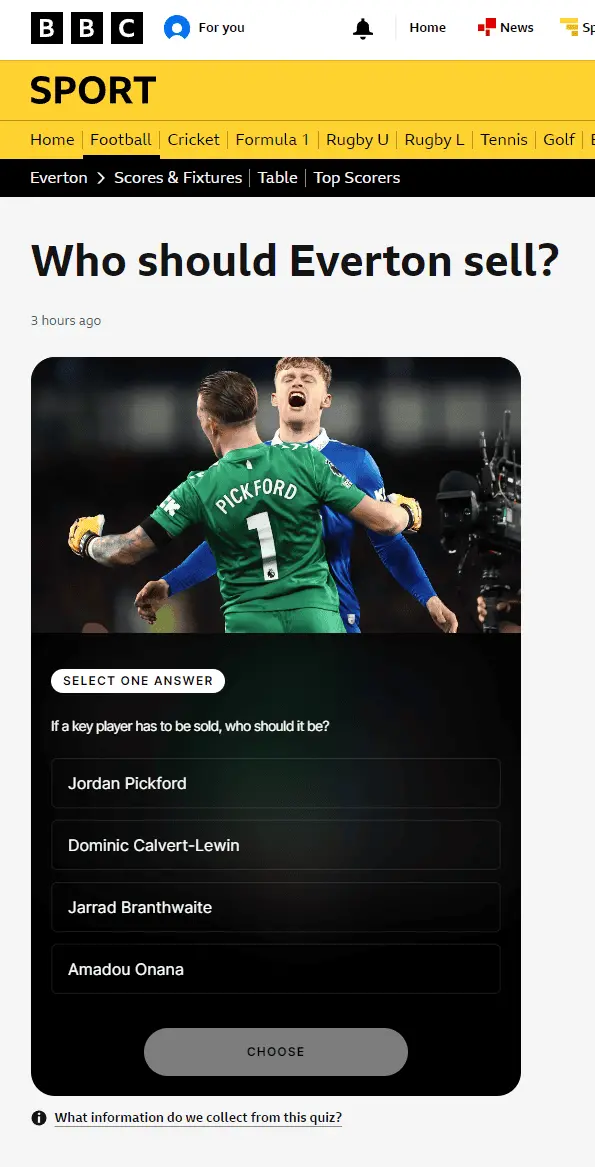
Task: Select the Dominic Calvert-Lewin answer
Action: tap(276, 845)
